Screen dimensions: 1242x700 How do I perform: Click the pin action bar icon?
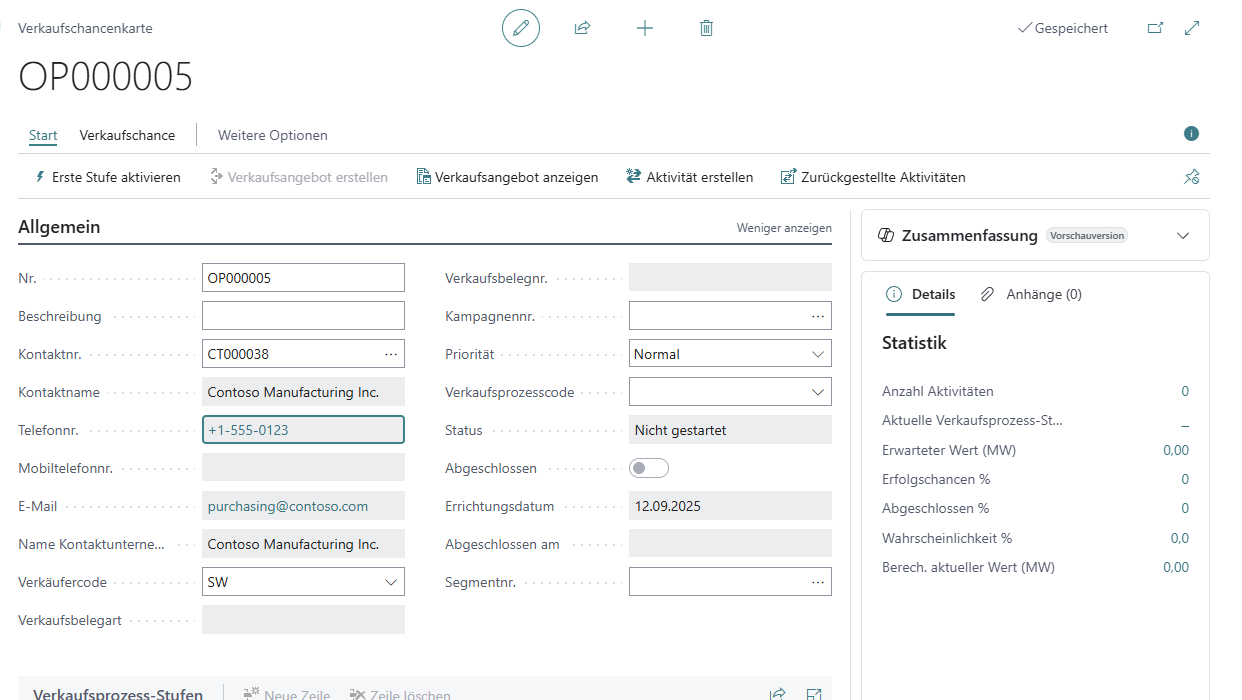pos(1191,177)
